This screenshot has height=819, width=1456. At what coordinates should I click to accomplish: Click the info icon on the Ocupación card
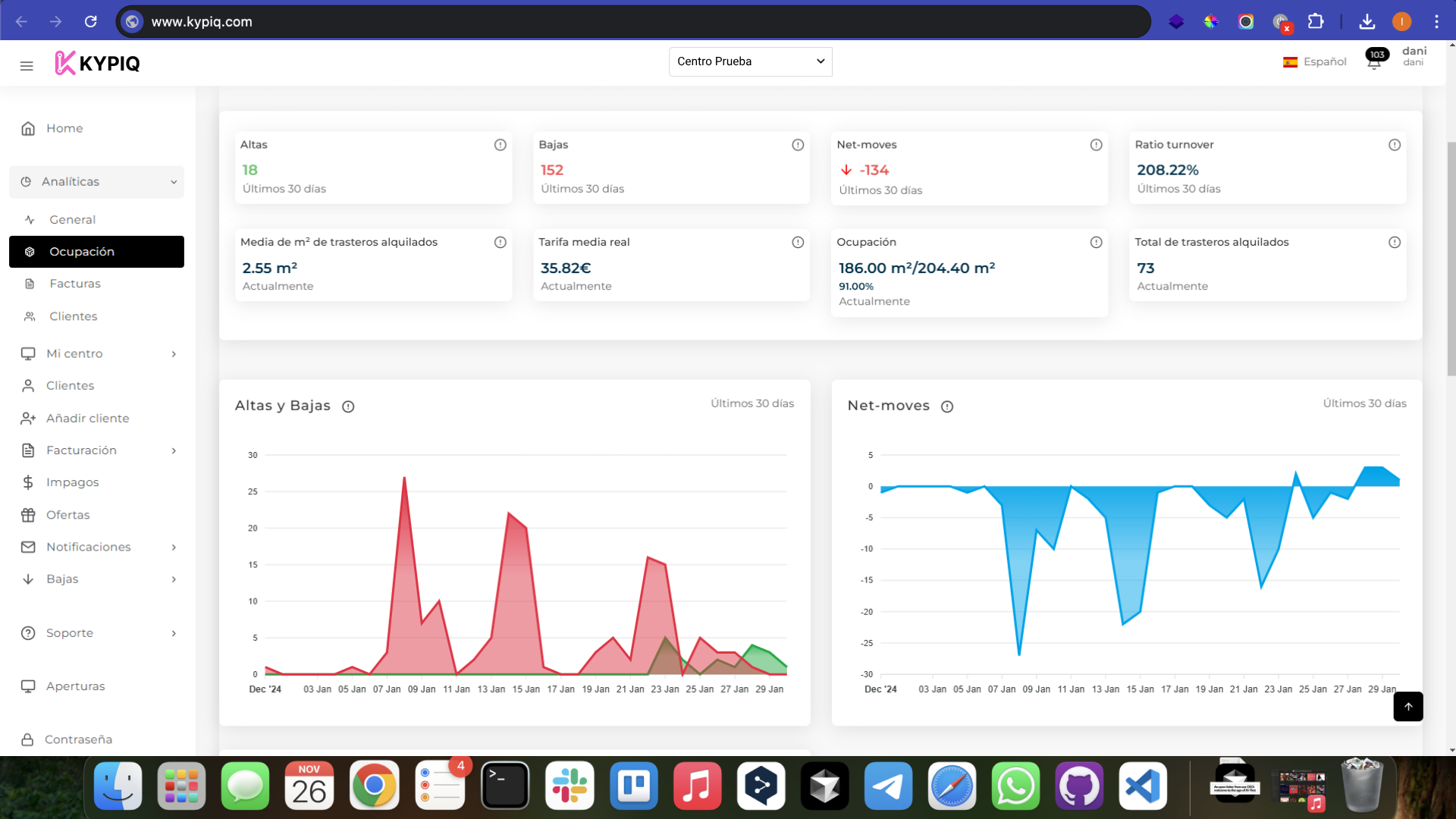pos(1097,242)
